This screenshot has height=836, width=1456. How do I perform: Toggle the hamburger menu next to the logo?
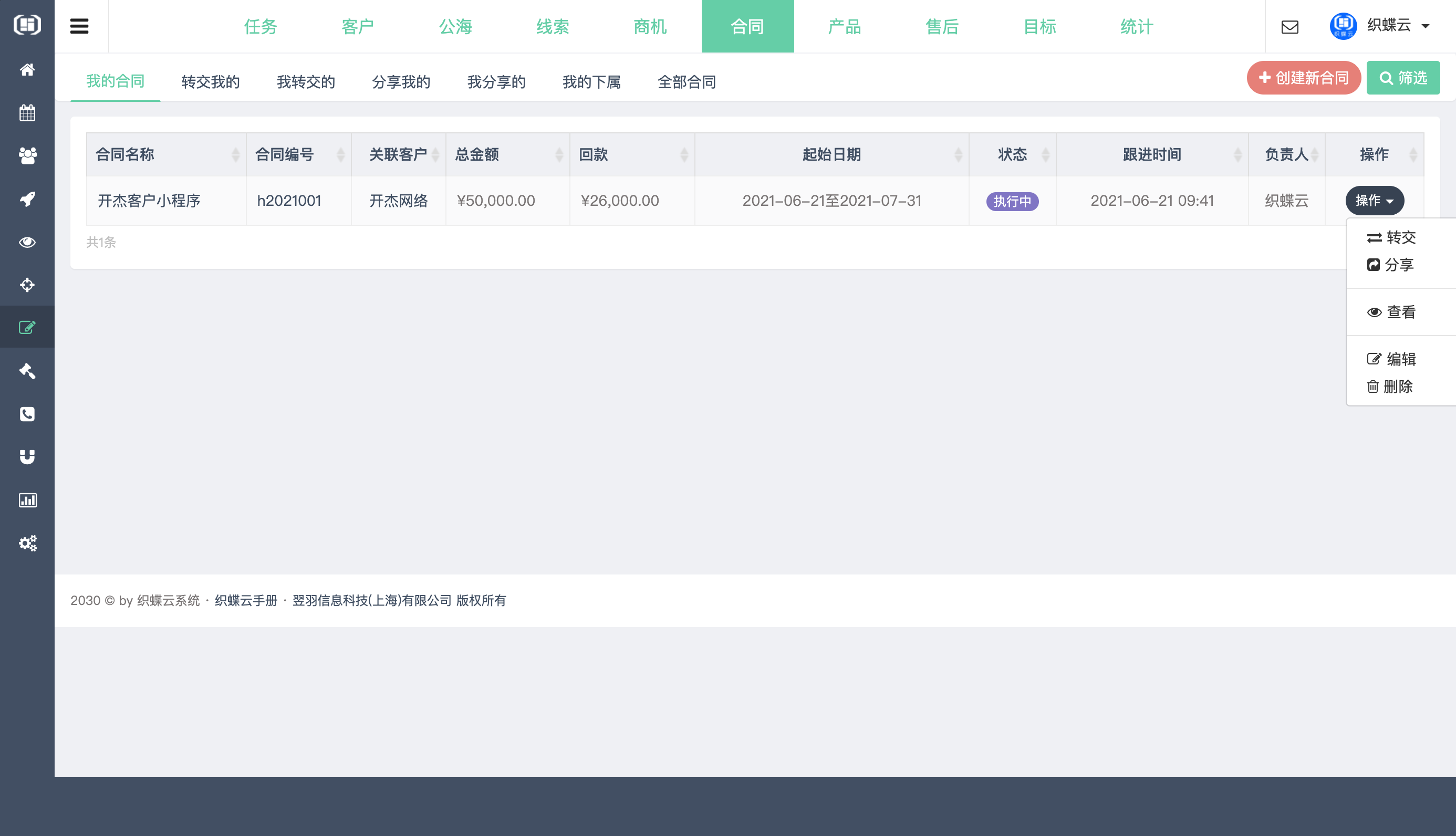click(79, 26)
